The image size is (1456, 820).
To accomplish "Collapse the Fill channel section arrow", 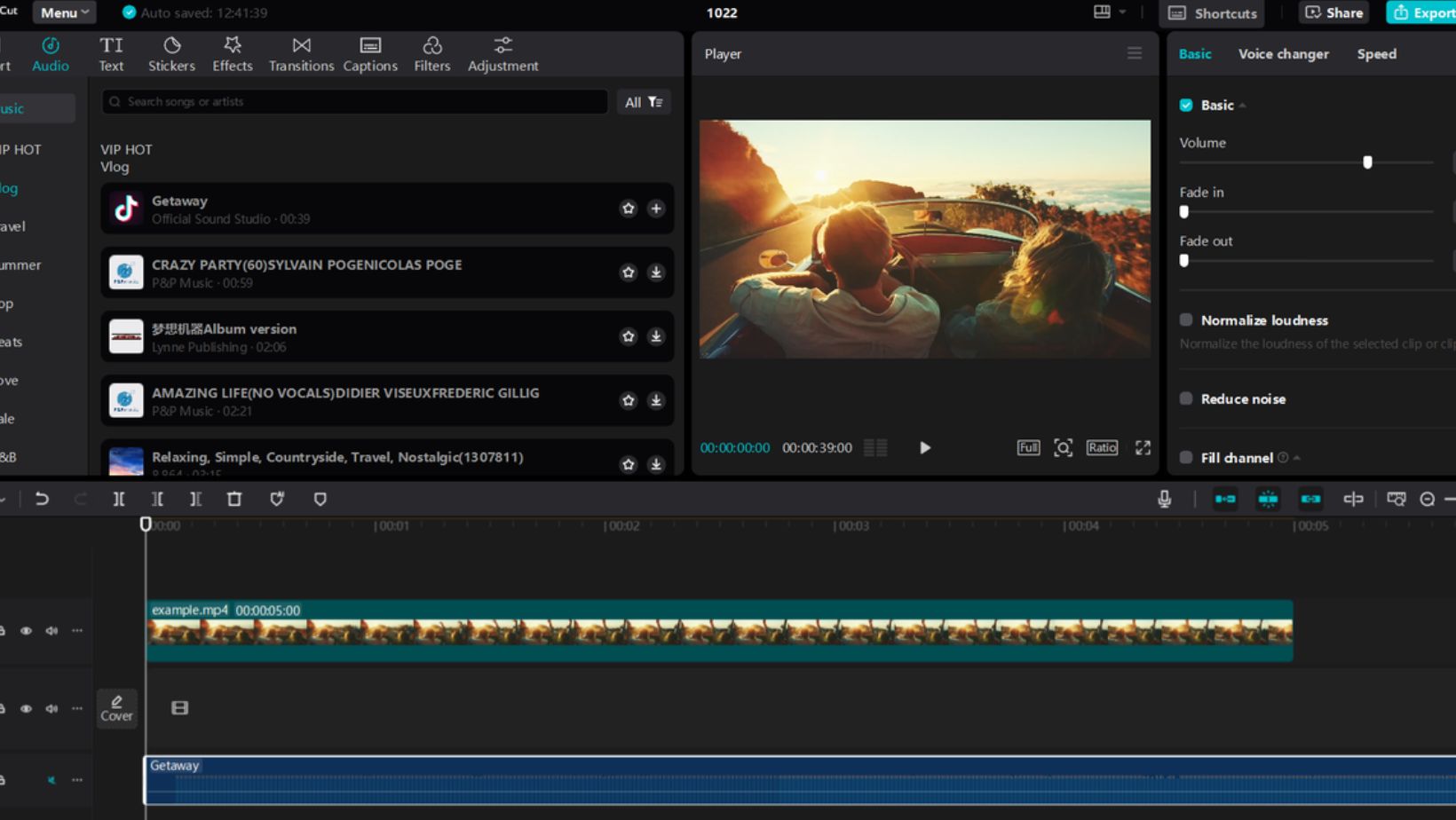I will (x=1297, y=458).
